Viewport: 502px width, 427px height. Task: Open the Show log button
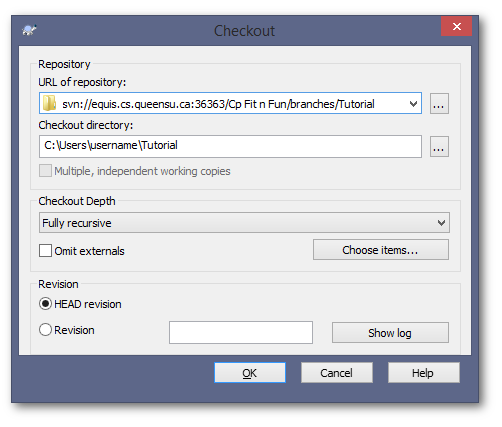pos(390,332)
